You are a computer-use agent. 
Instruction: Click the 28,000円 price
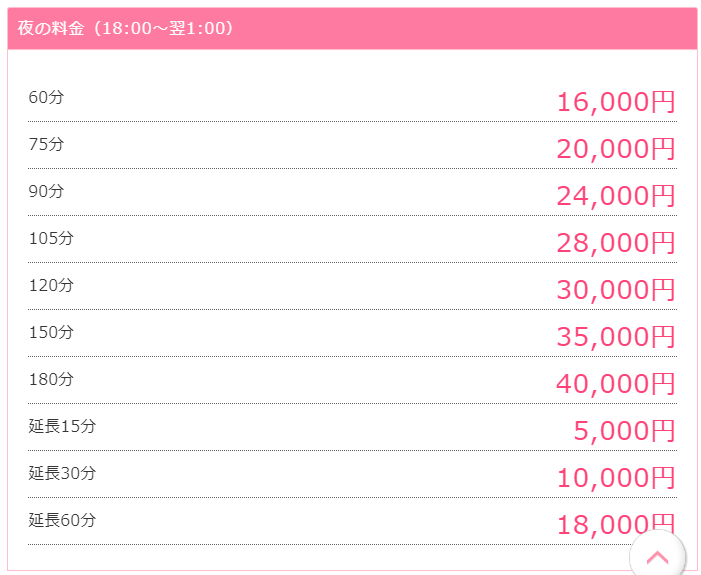(x=616, y=243)
